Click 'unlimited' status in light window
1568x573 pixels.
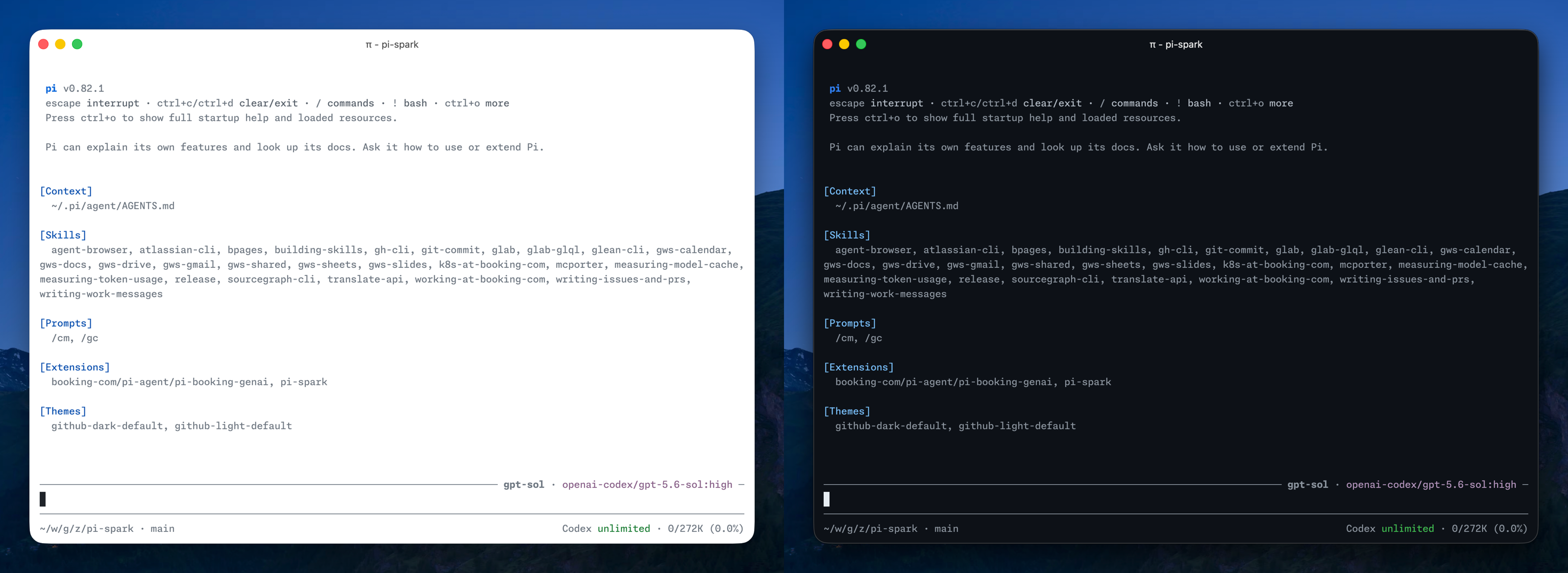(x=624, y=528)
